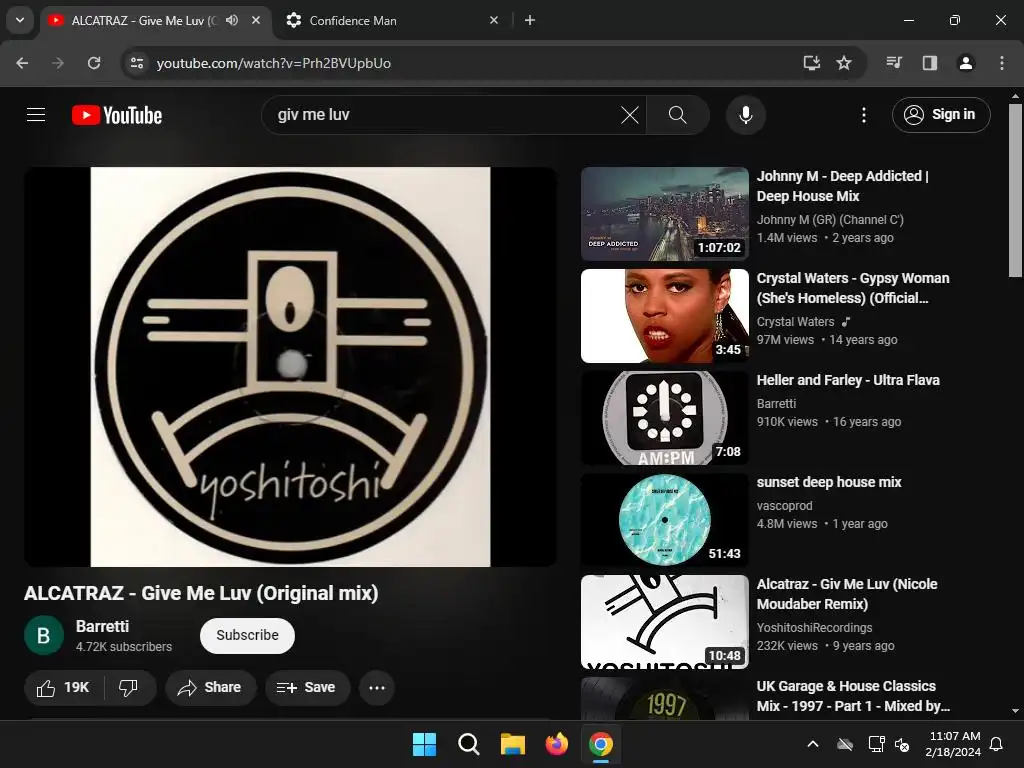Select Chrome icon on the taskbar

click(x=601, y=744)
